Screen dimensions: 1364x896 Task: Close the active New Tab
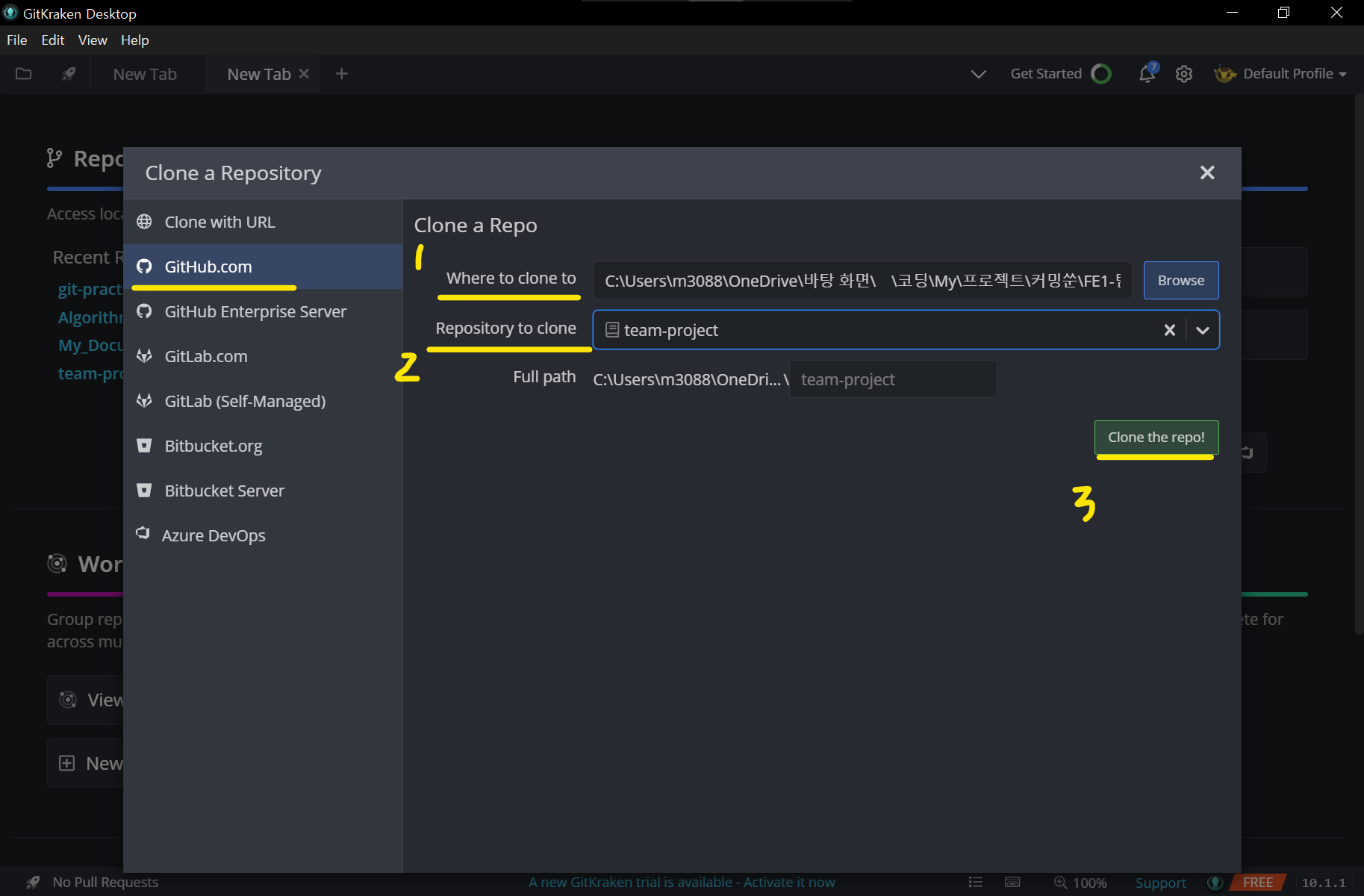pyautogui.click(x=304, y=73)
